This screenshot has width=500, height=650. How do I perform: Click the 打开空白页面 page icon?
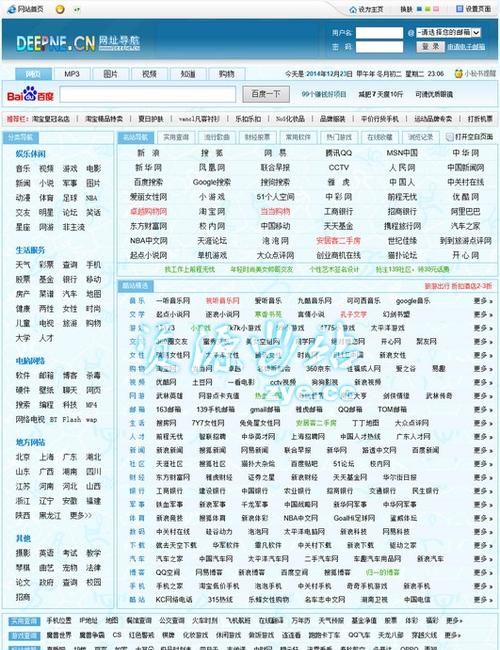[449, 137]
